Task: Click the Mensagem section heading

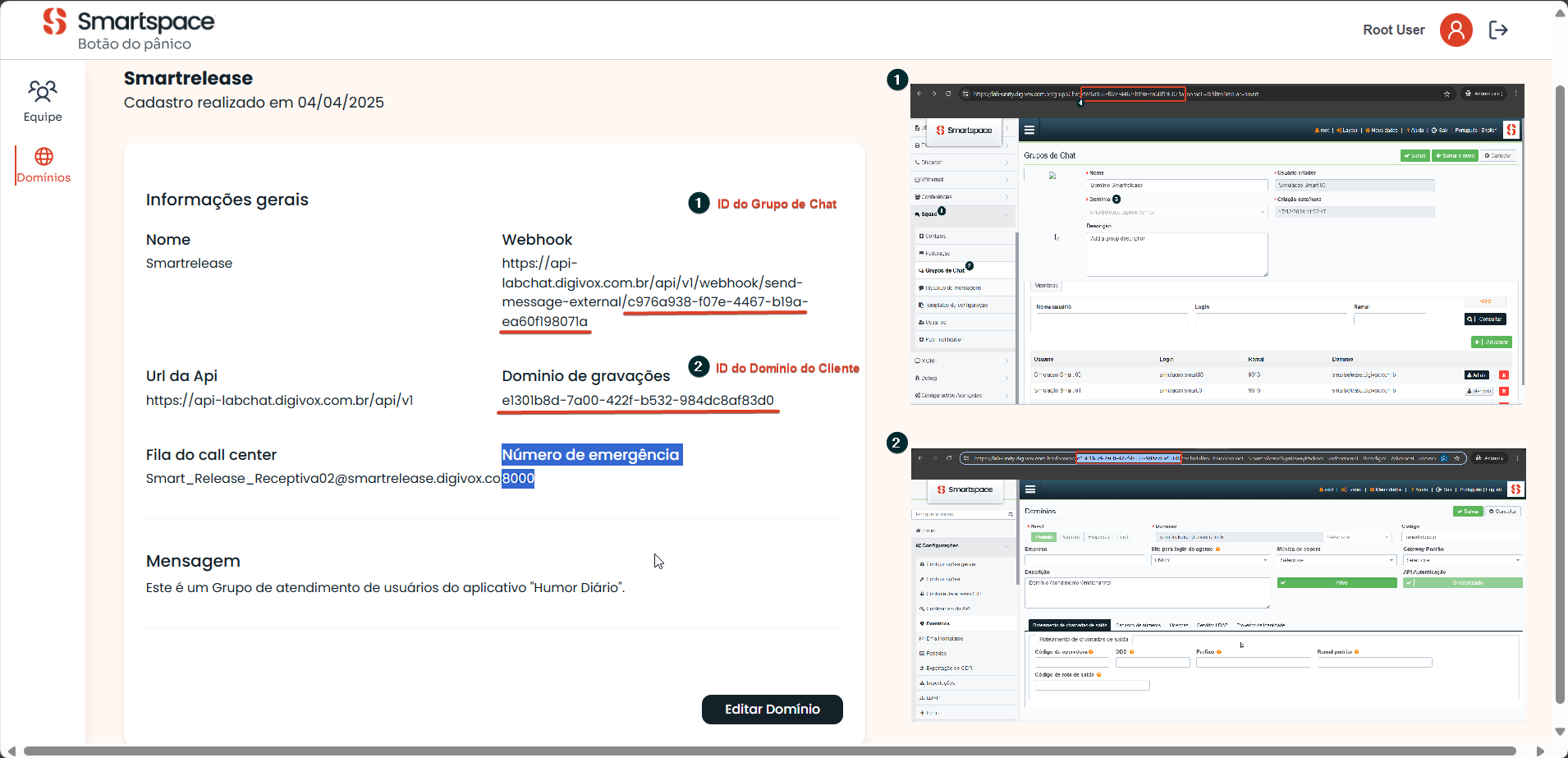Action: [193, 561]
